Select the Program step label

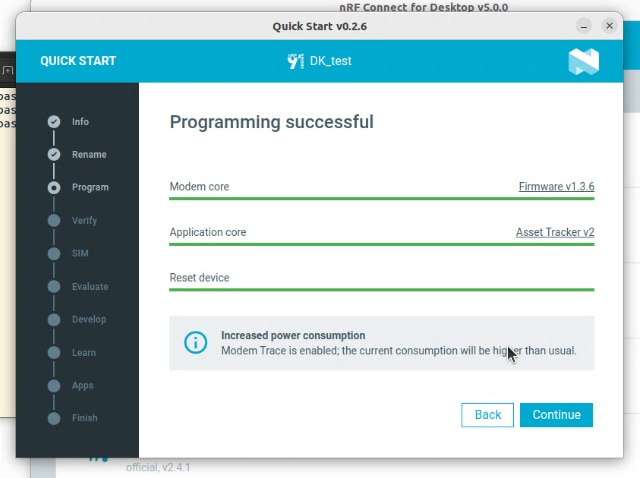tap(90, 187)
